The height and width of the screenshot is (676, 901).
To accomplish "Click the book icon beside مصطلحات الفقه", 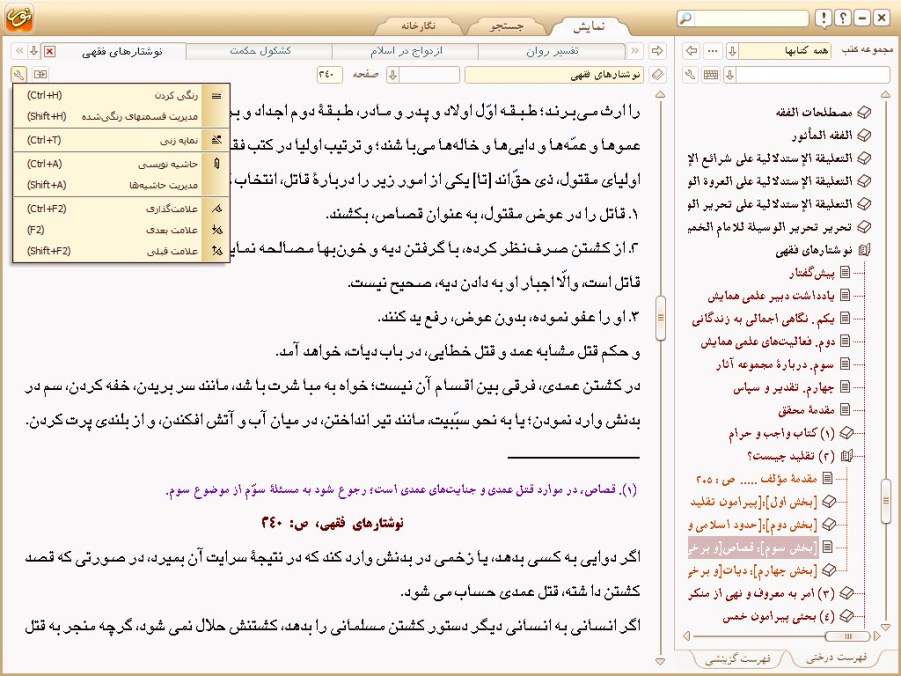I will pos(864,112).
